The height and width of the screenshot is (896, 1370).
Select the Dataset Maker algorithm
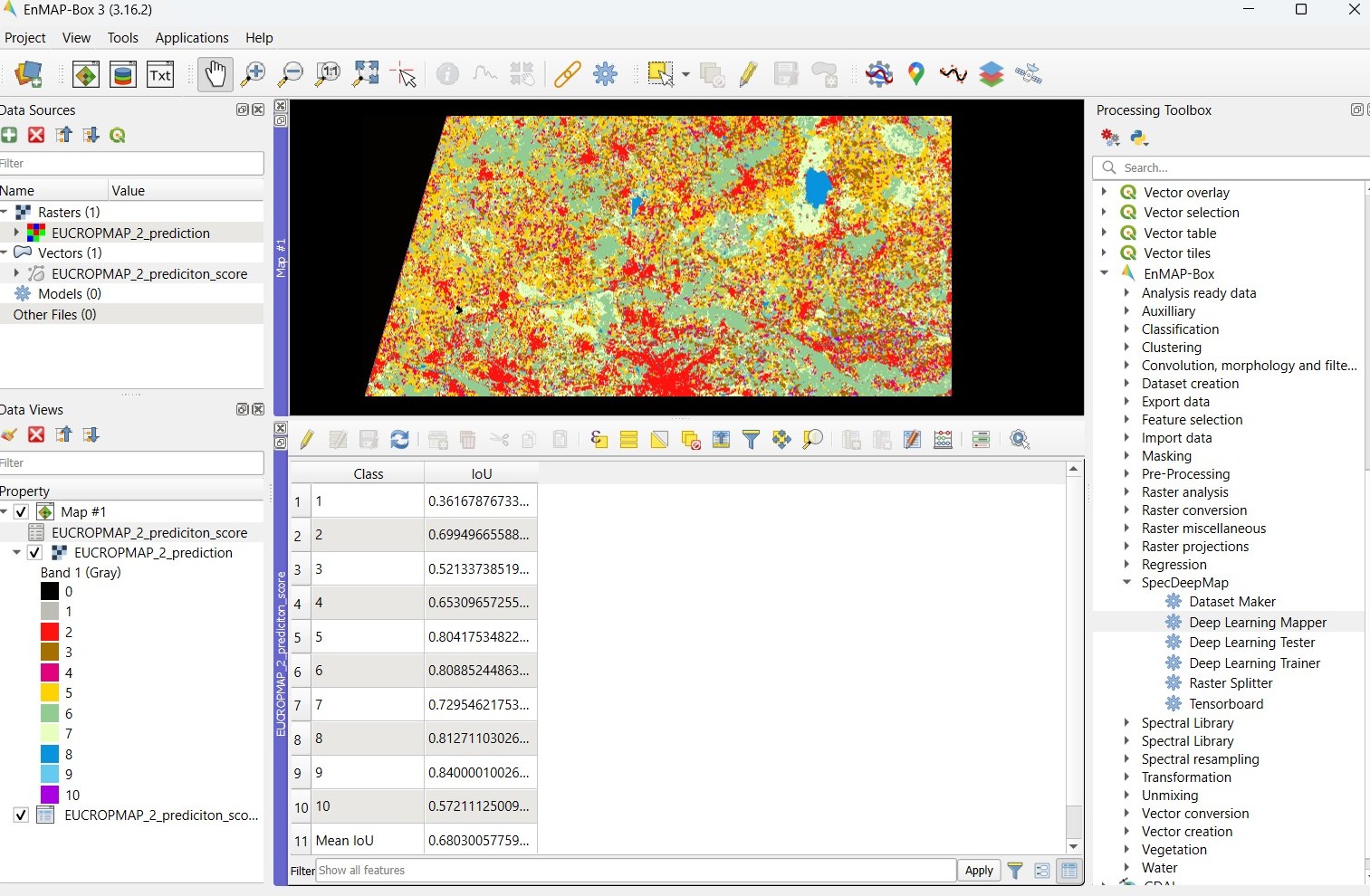[x=1232, y=602]
